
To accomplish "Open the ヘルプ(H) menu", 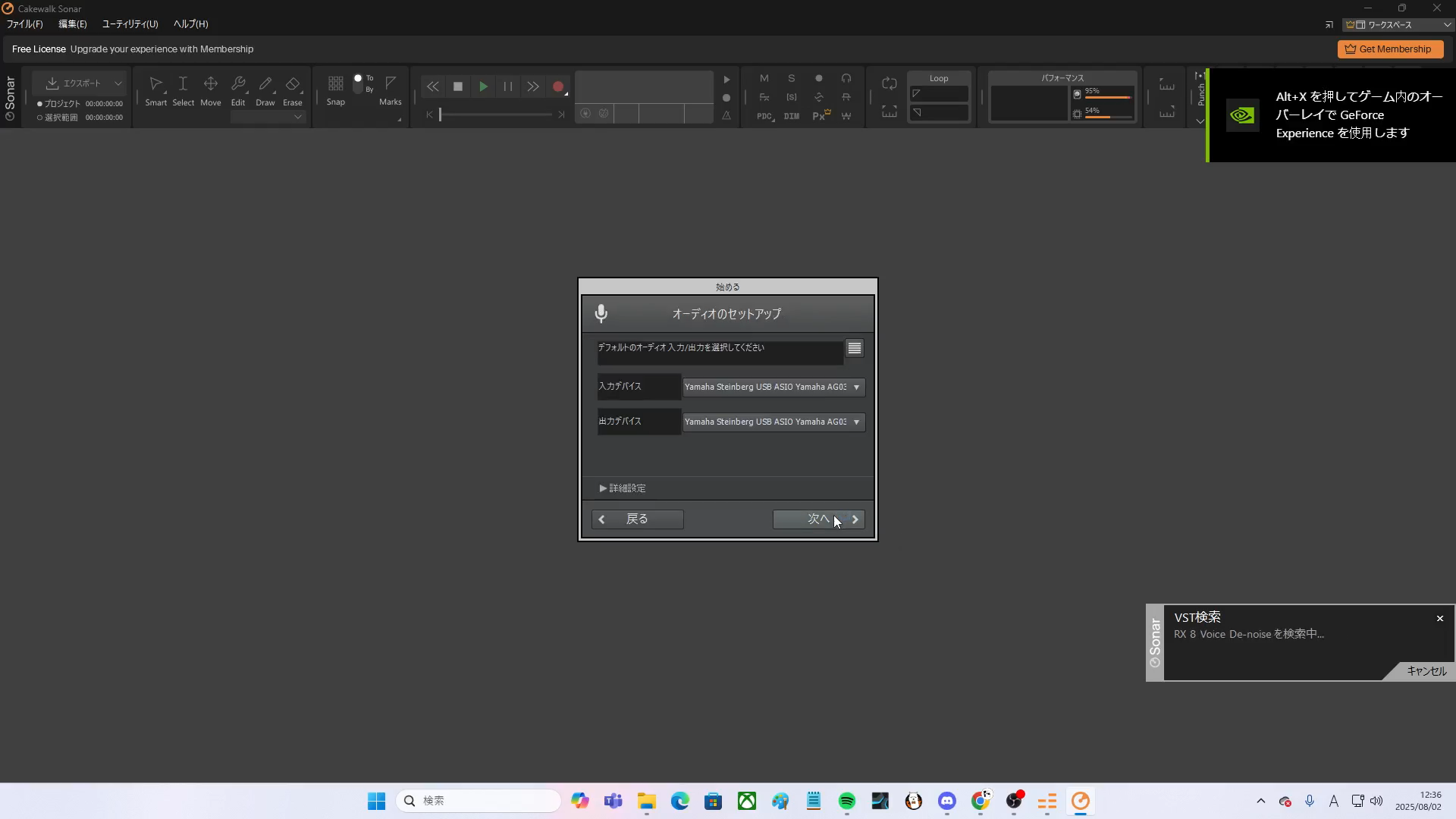I will 190,24.
